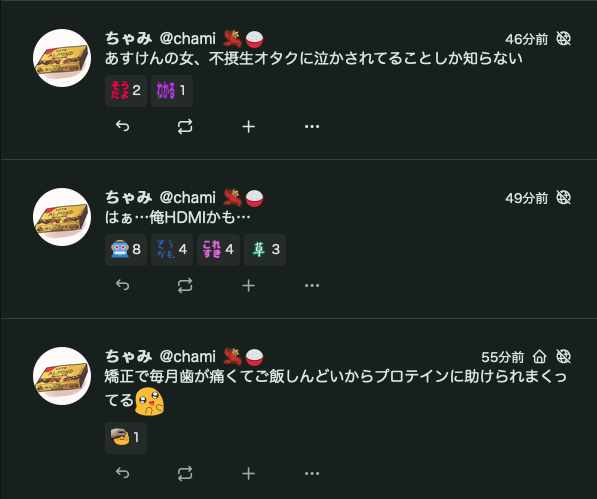Renote the HDMI post
The height and width of the screenshot is (499, 597).
(185, 285)
